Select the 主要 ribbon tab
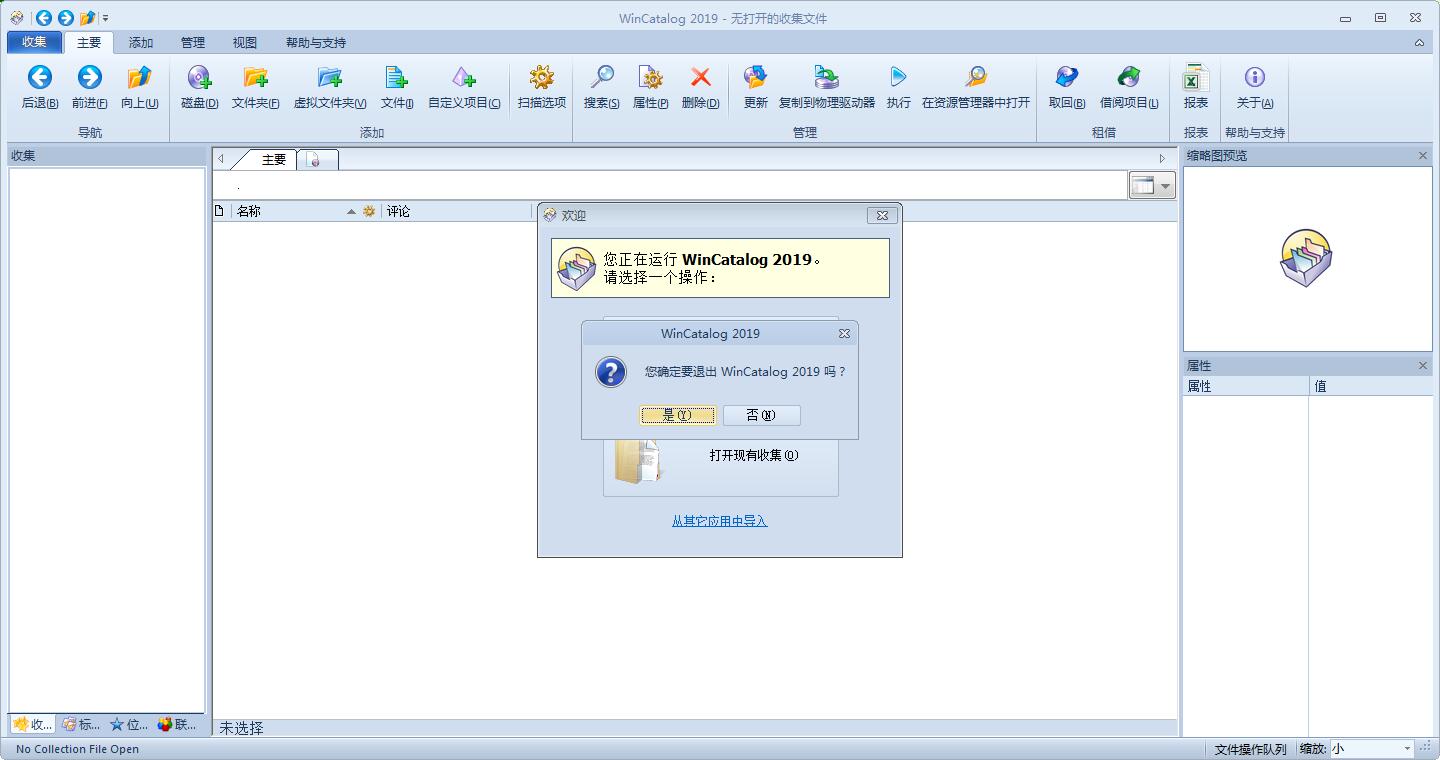Screen dimensions: 1440x760 [89, 43]
